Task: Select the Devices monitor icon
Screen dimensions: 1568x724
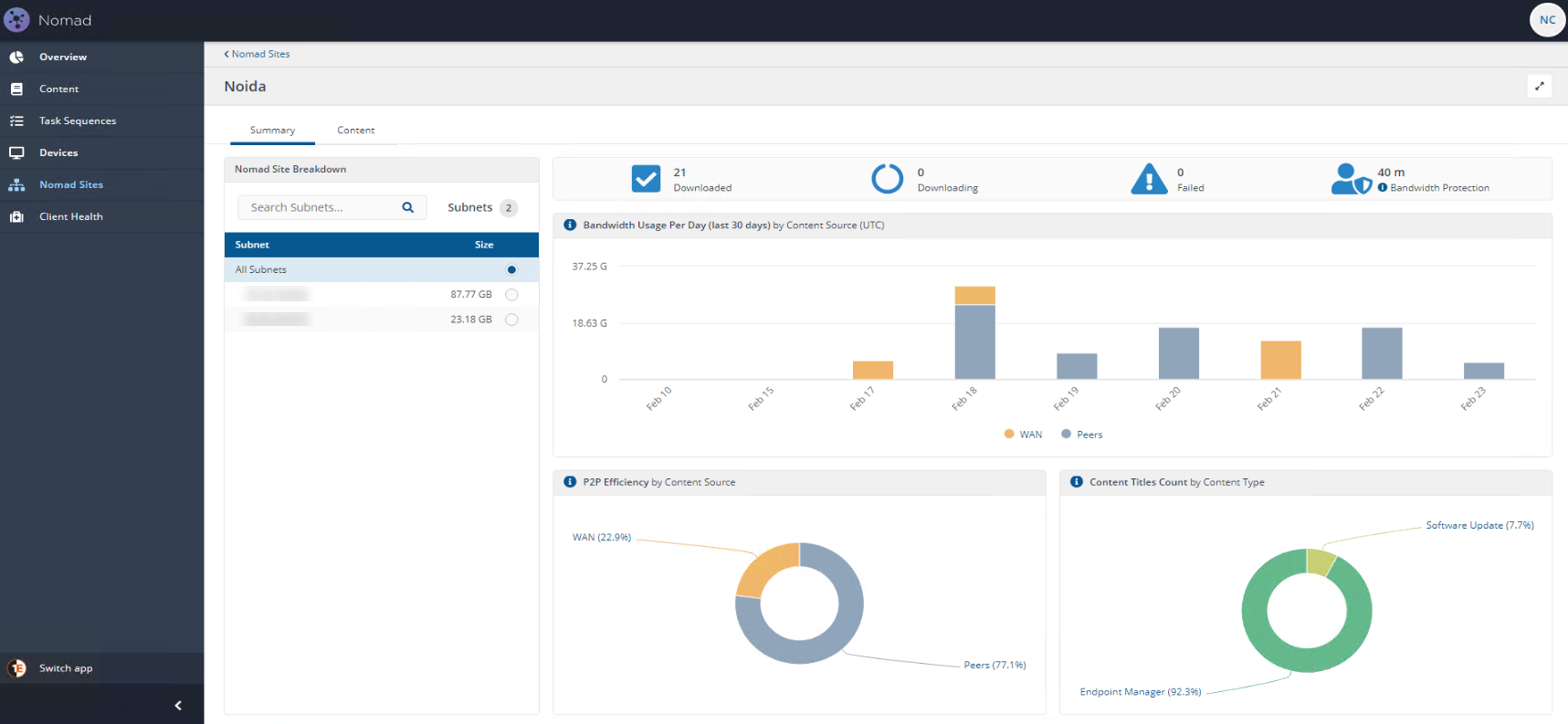Action: [16, 152]
